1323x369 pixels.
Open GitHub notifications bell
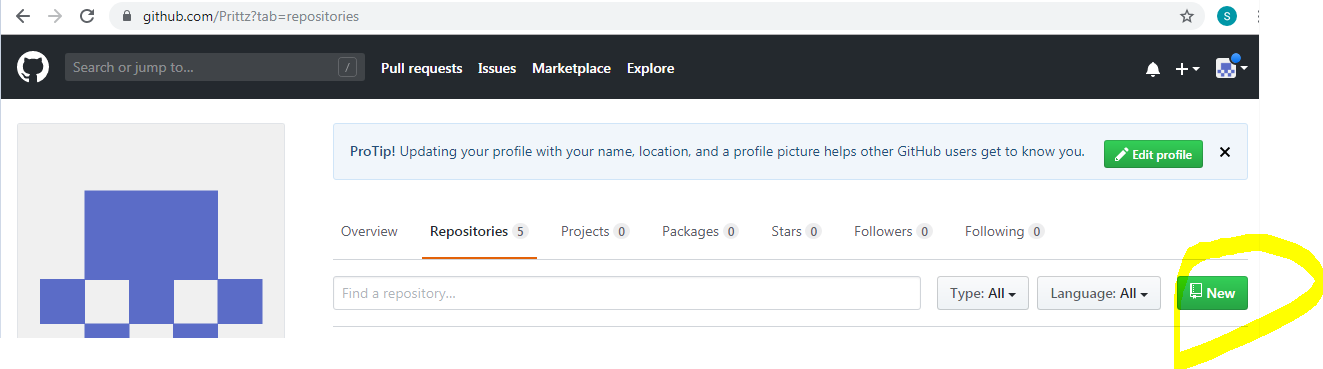coord(1153,69)
